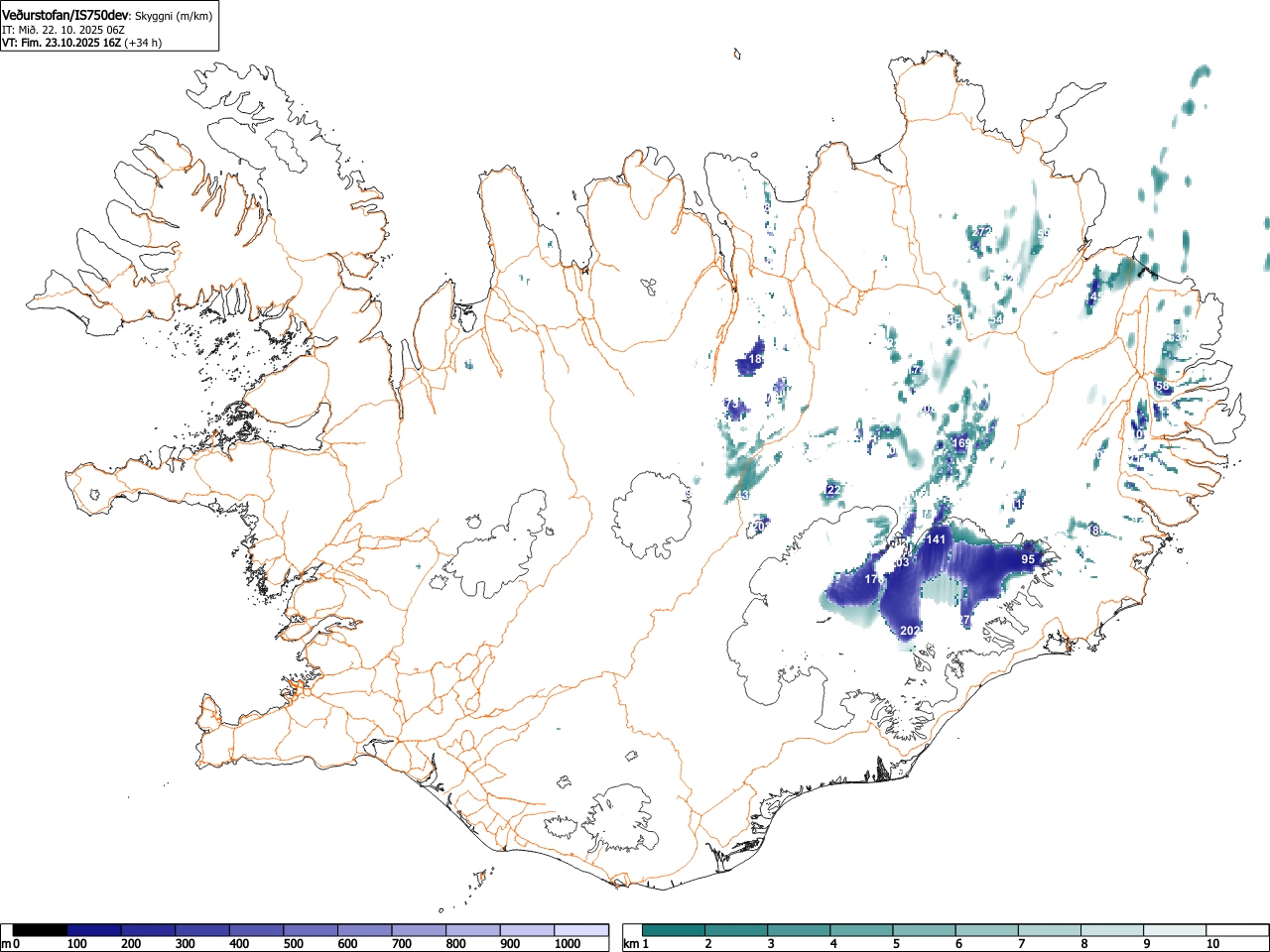The image size is (1270, 952).
Task: Click the 'km' unit label on the legend
Action: coord(631,944)
